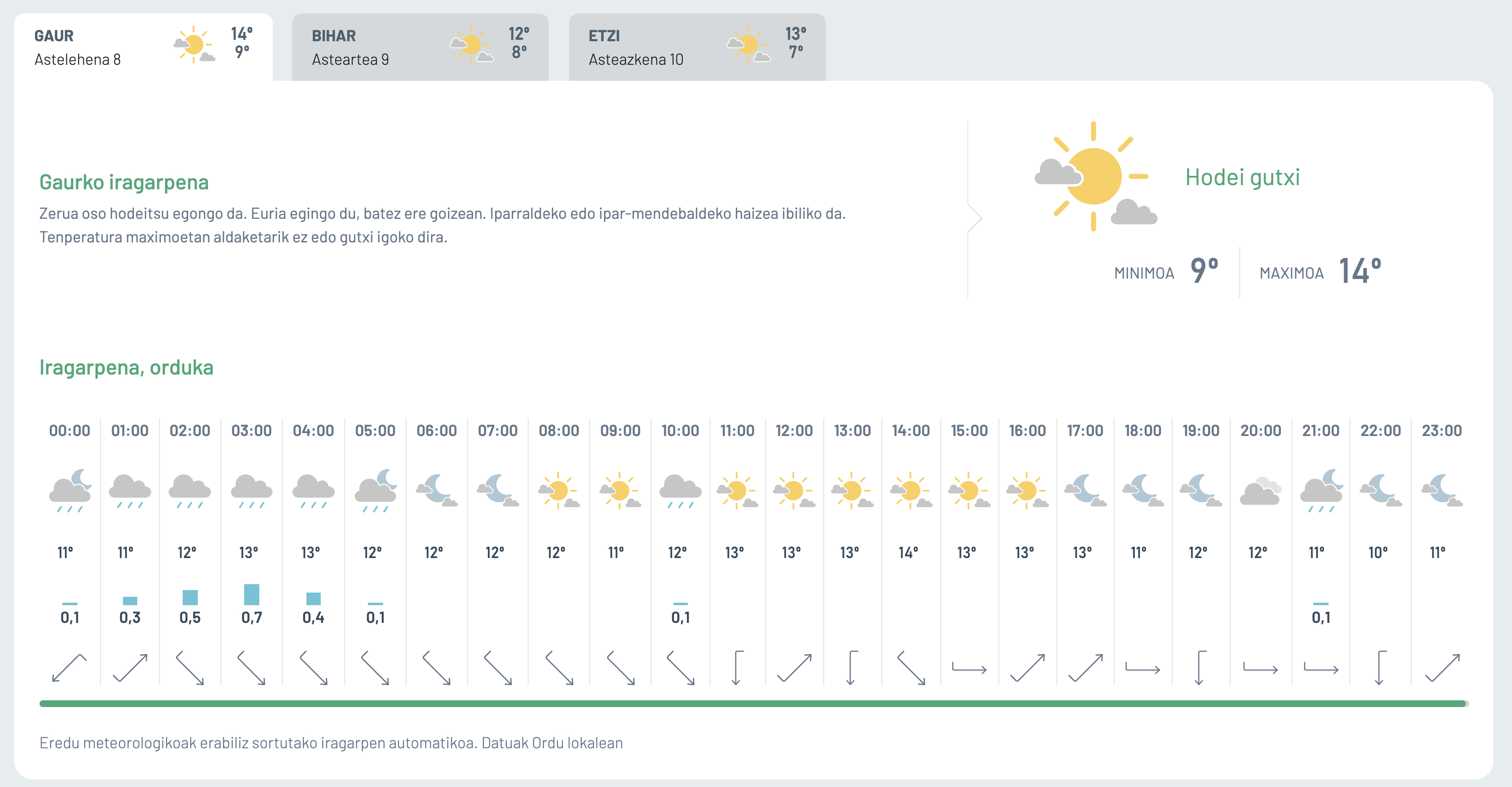Click the MINIMOA 9° value
Screen dimensions: 1512x787
1204,271
